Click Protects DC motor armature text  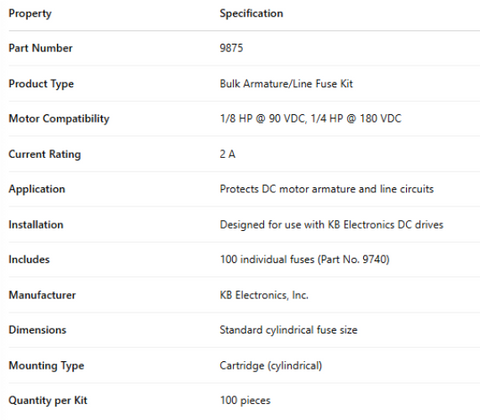pos(288,189)
